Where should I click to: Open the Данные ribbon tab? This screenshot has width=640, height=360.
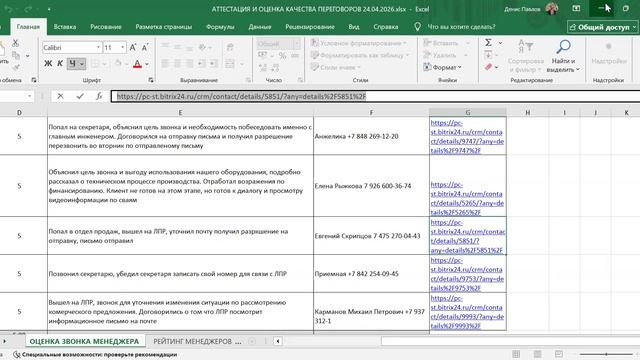pos(260,27)
